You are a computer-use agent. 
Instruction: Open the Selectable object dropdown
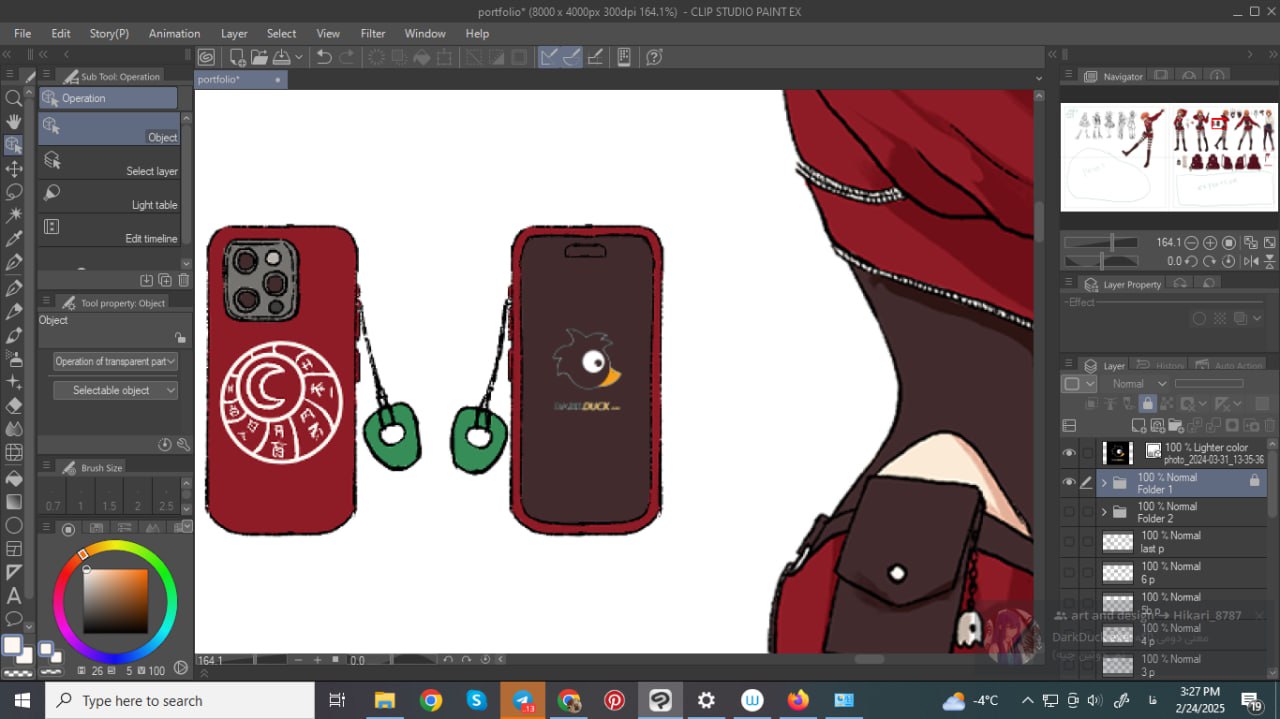point(115,390)
